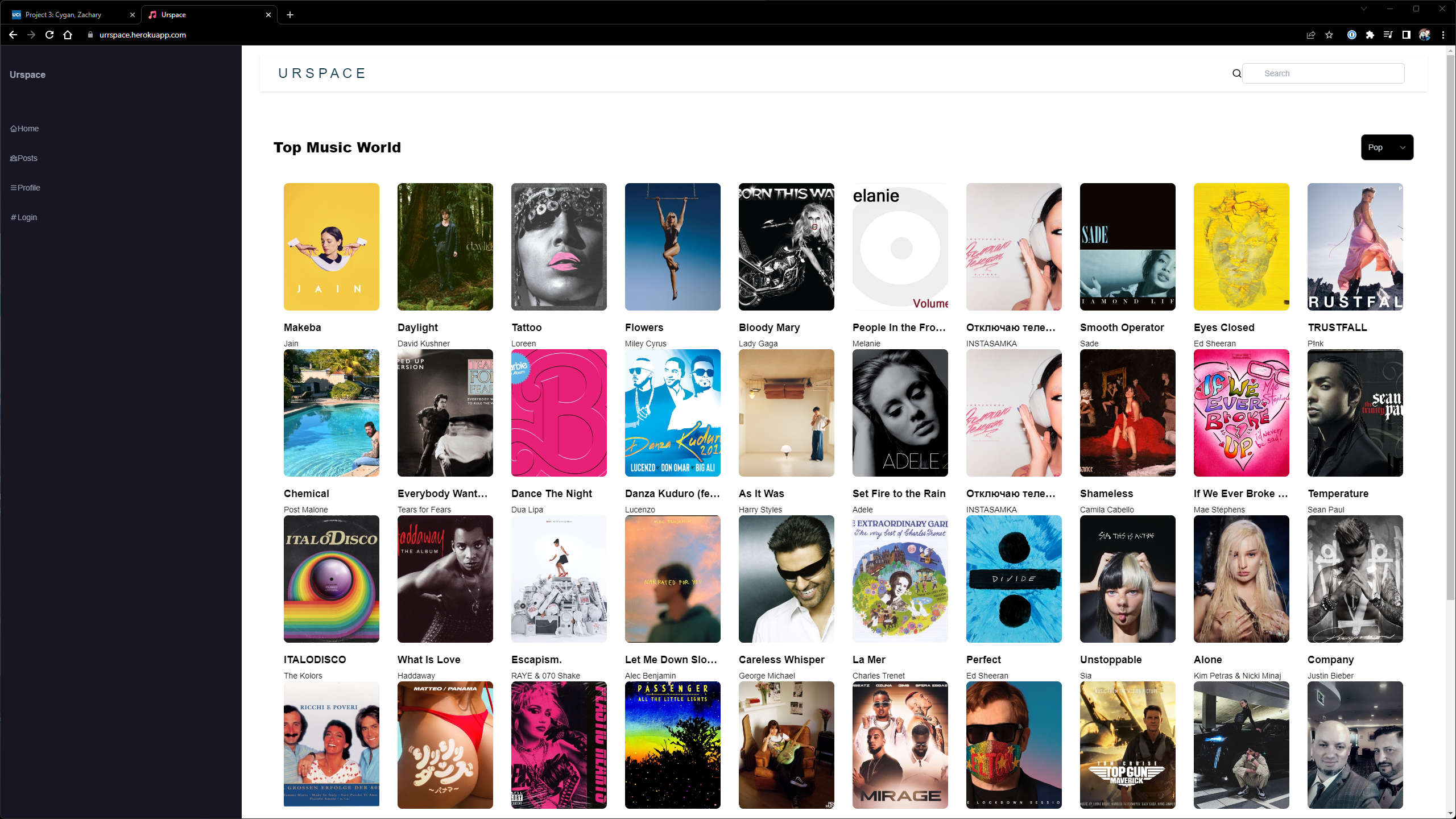Open the Perfect Divide album cover
Image resolution: width=1456 pixels, height=819 pixels.
coord(1014,579)
